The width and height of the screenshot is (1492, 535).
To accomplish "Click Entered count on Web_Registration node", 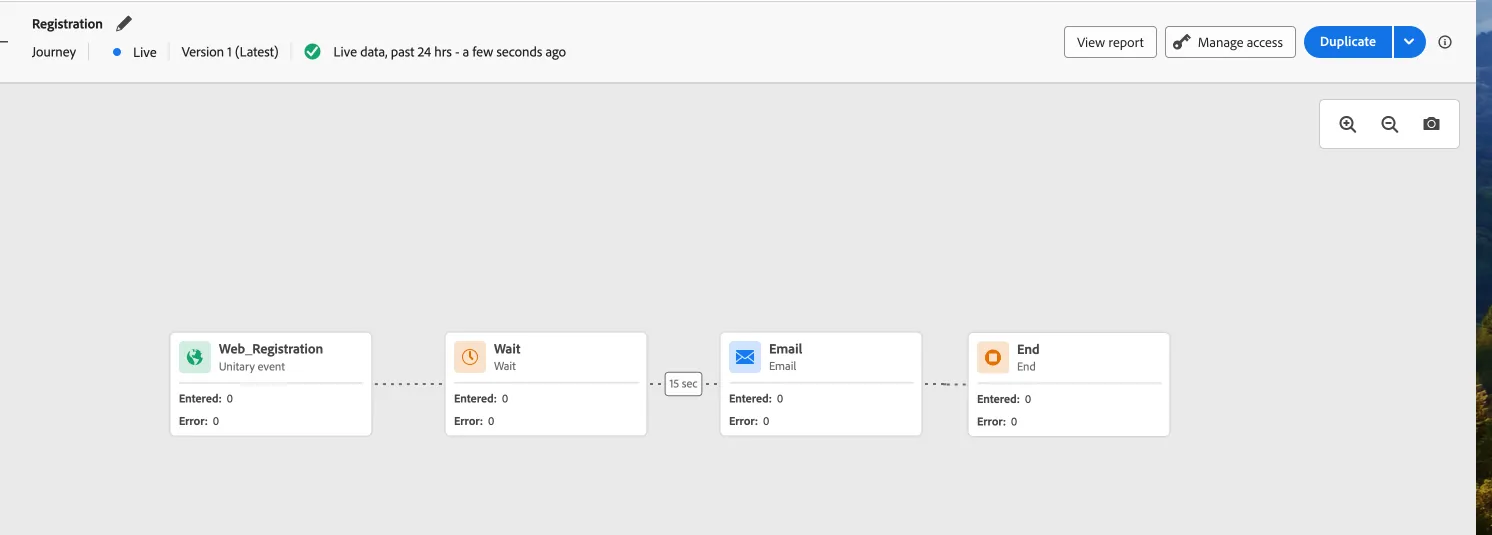I will pos(206,399).
